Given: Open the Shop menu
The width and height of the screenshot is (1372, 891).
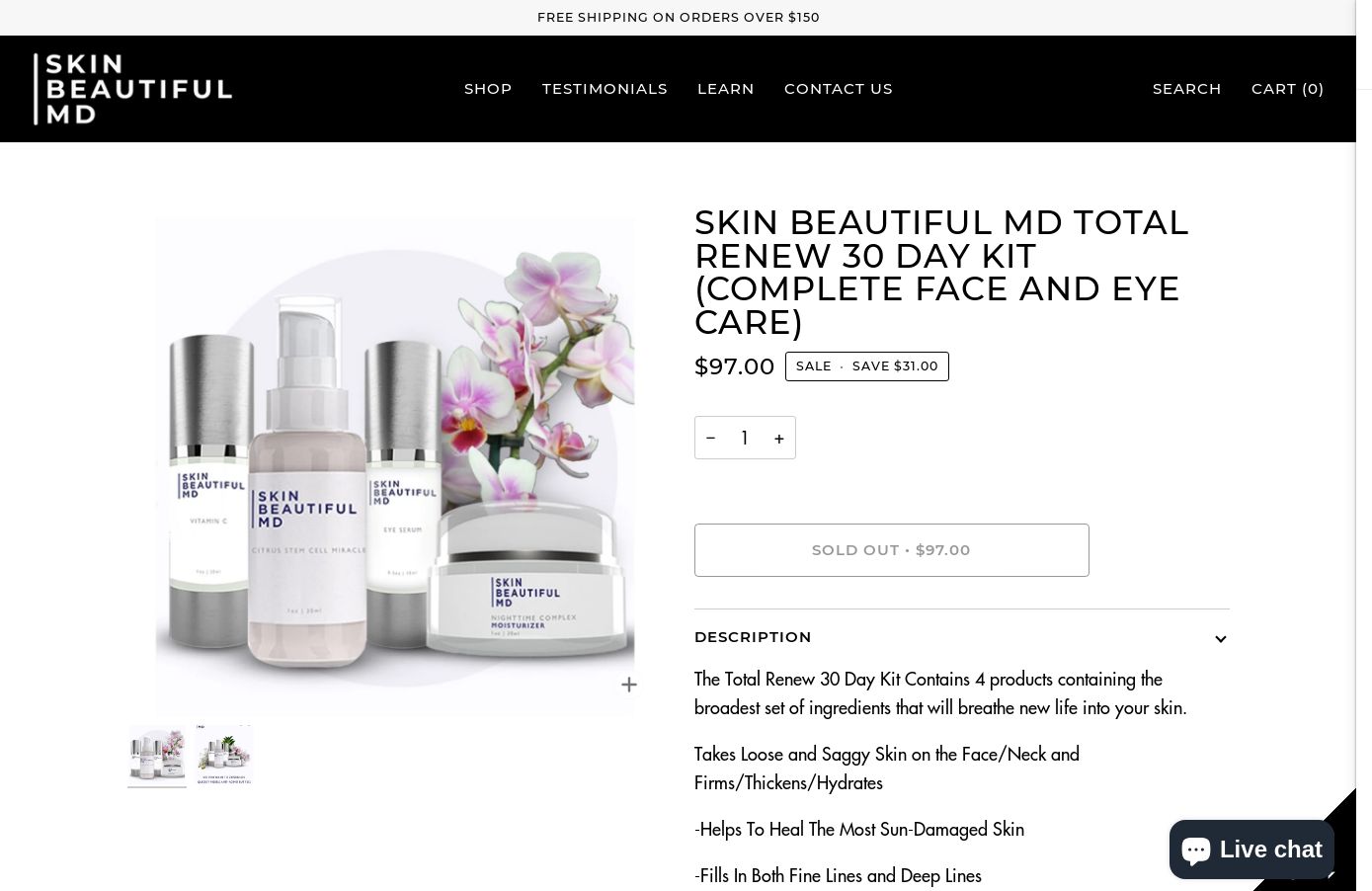Looking at the screenshot, I should click(488, 89).
